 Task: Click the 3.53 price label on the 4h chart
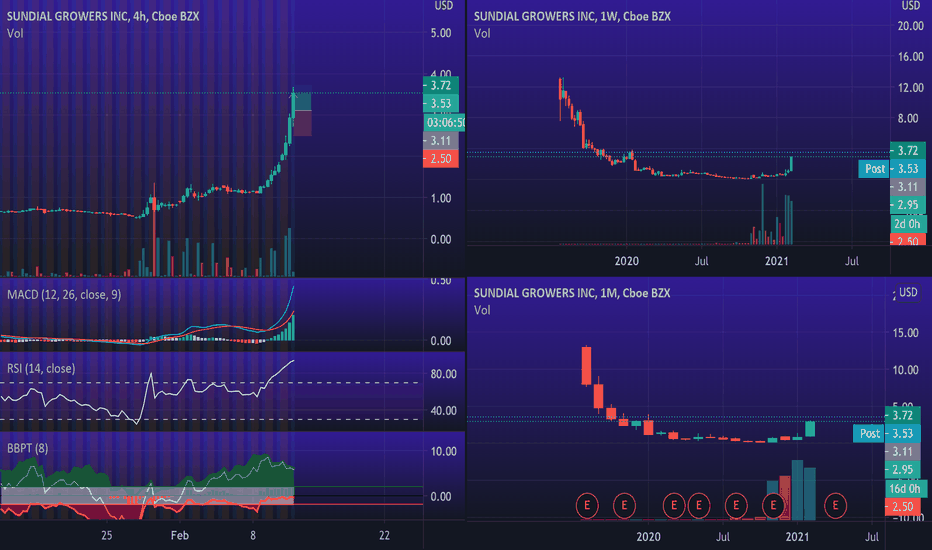tap(440, 103)
